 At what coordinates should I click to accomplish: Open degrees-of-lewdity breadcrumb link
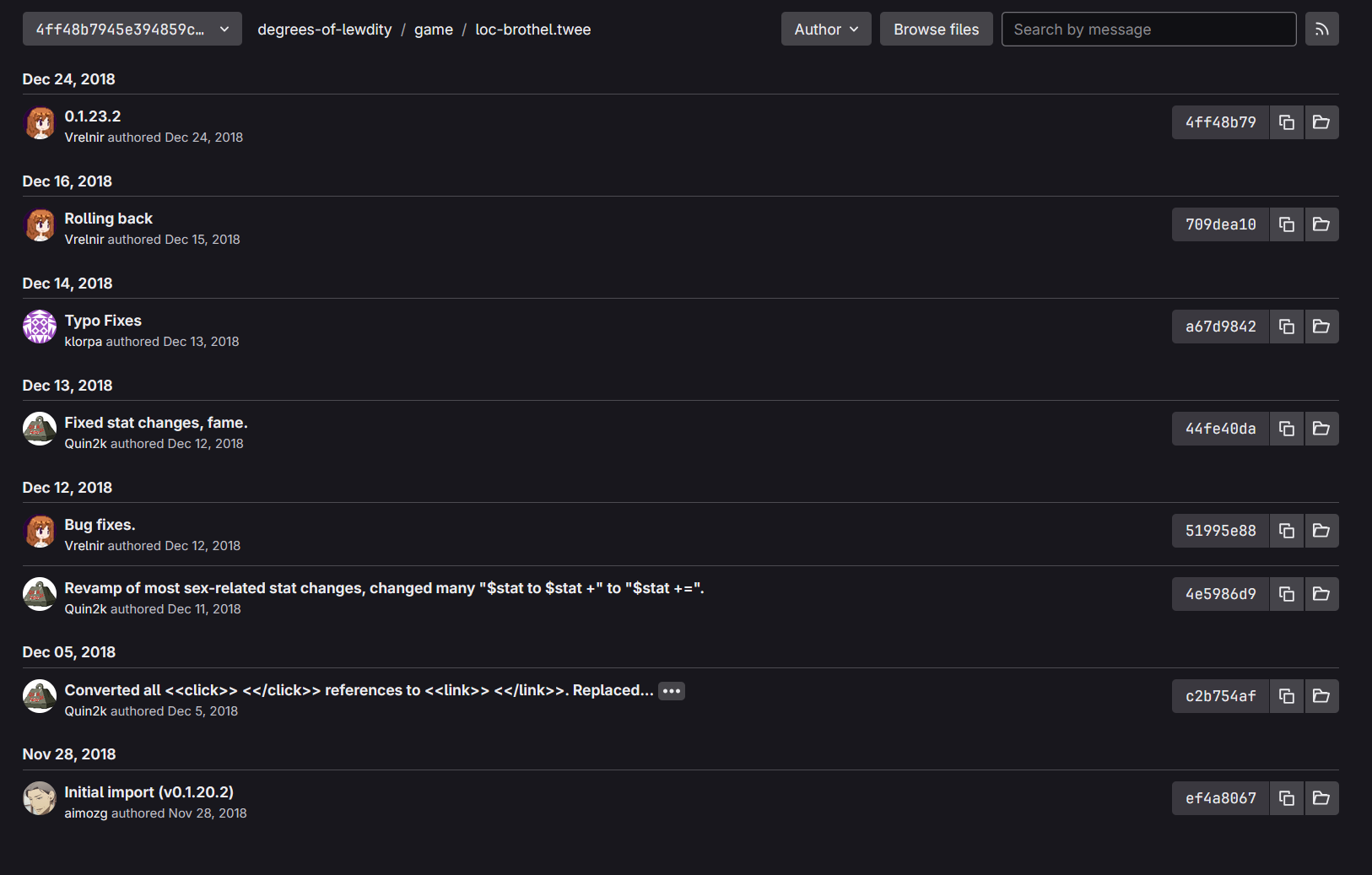point(324,30)
